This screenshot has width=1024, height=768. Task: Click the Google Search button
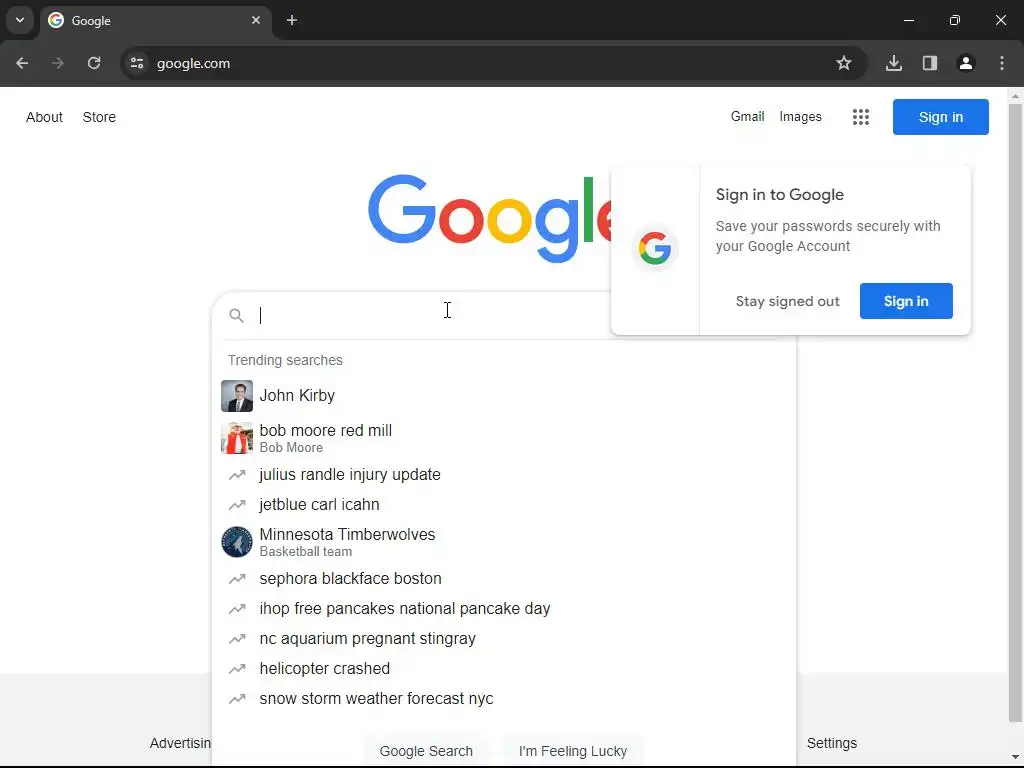(x=426, y=751)
